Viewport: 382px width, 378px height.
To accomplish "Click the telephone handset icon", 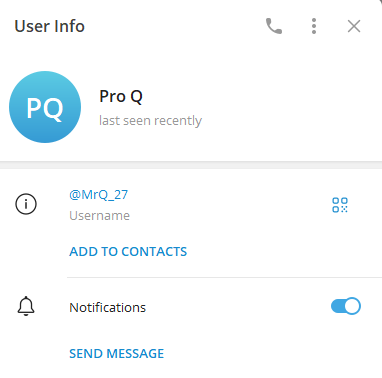I will pyautogui.click(x=274, y=26).
